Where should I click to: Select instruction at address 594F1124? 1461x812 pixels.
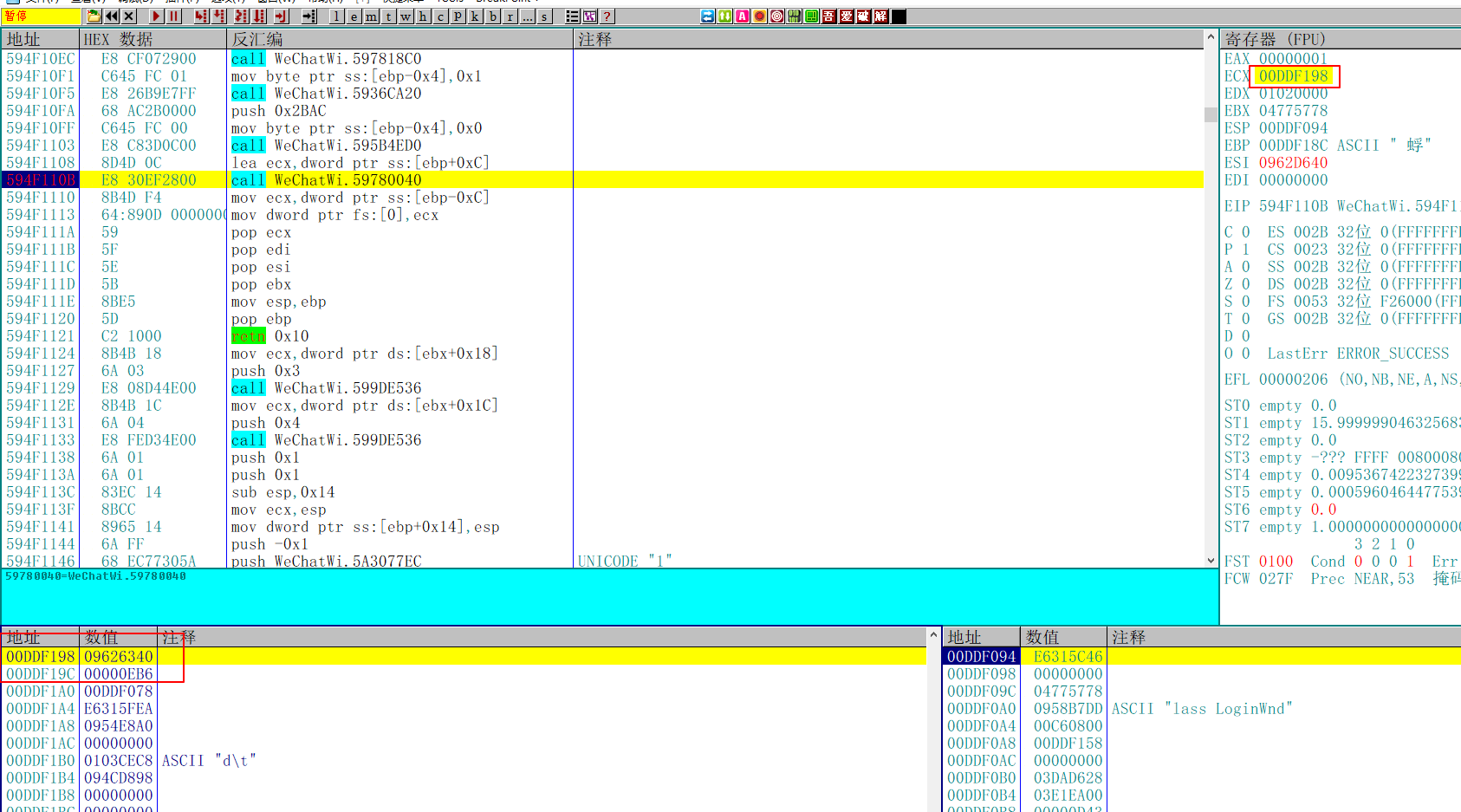click(602, 353)
